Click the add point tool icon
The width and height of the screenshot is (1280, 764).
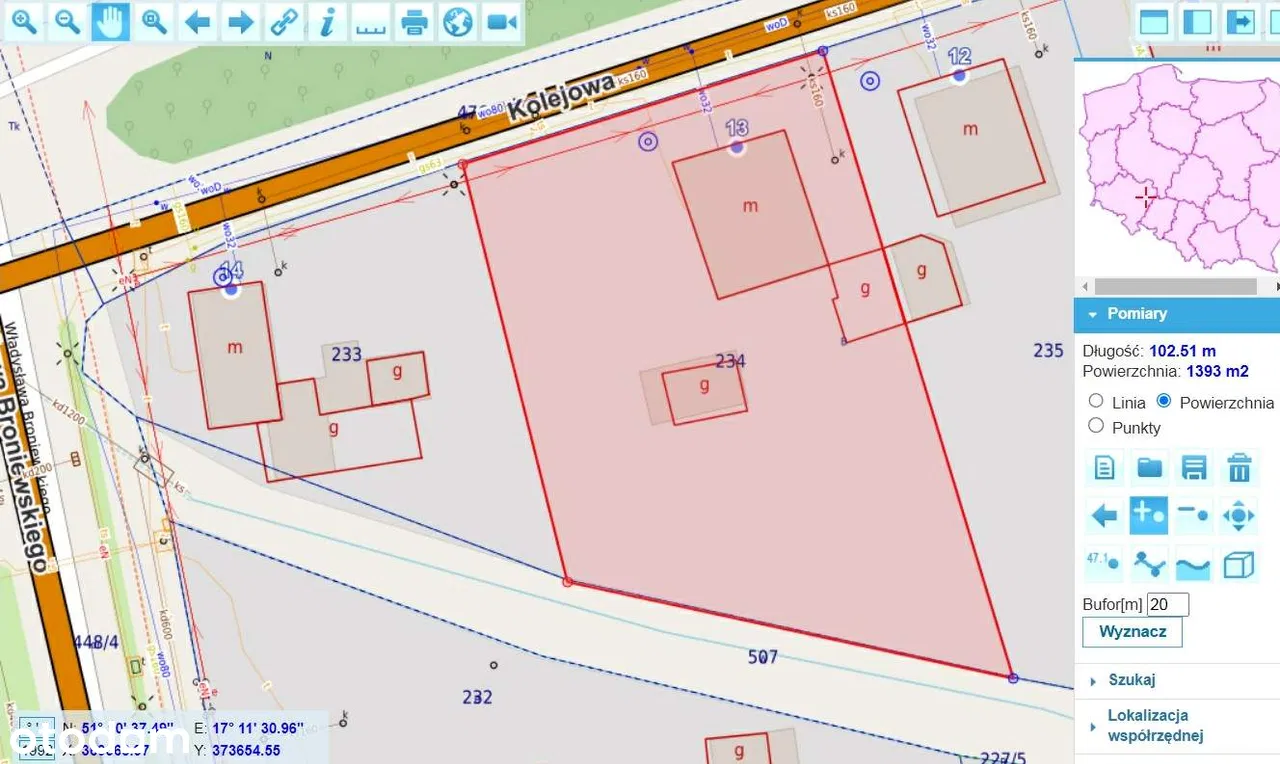pyautogui.click(x=1148, y=516)
